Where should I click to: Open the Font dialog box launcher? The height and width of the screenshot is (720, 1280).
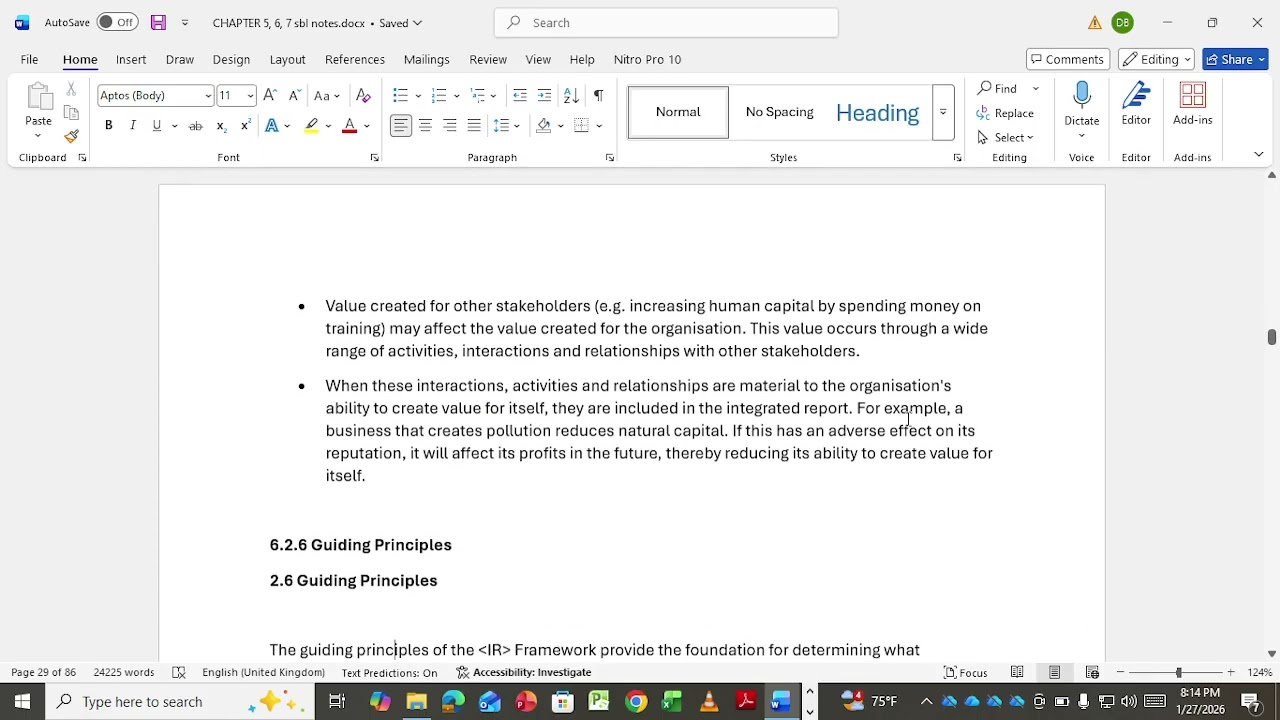coord(374,158)
